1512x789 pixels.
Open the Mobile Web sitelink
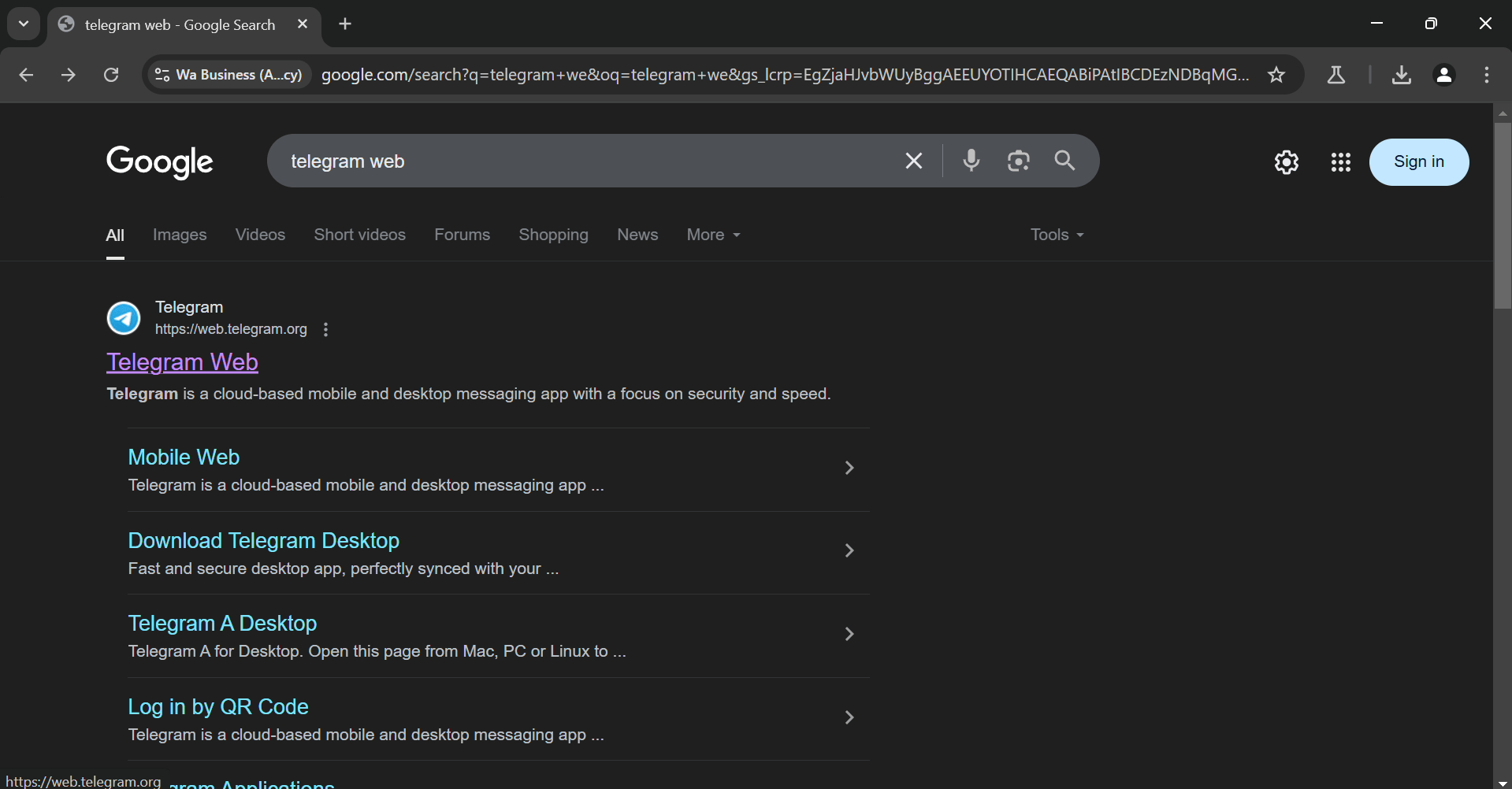[x=184, y=457]
